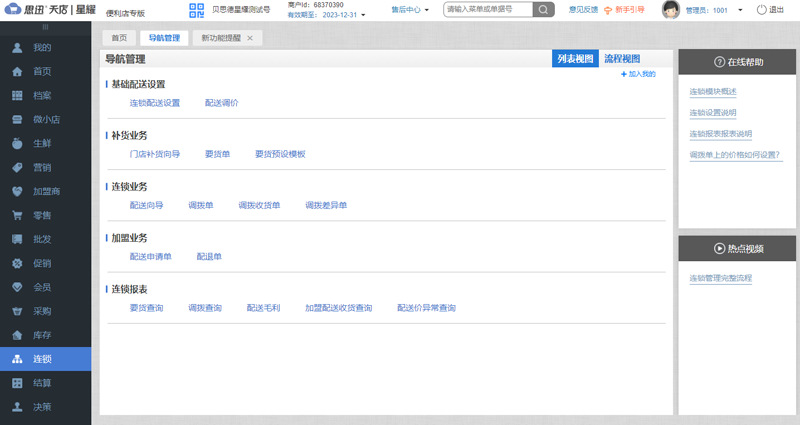This screenshot has height=425, width=800.
Task: Open the 调拨查询 report link
Action: point(205,308)
